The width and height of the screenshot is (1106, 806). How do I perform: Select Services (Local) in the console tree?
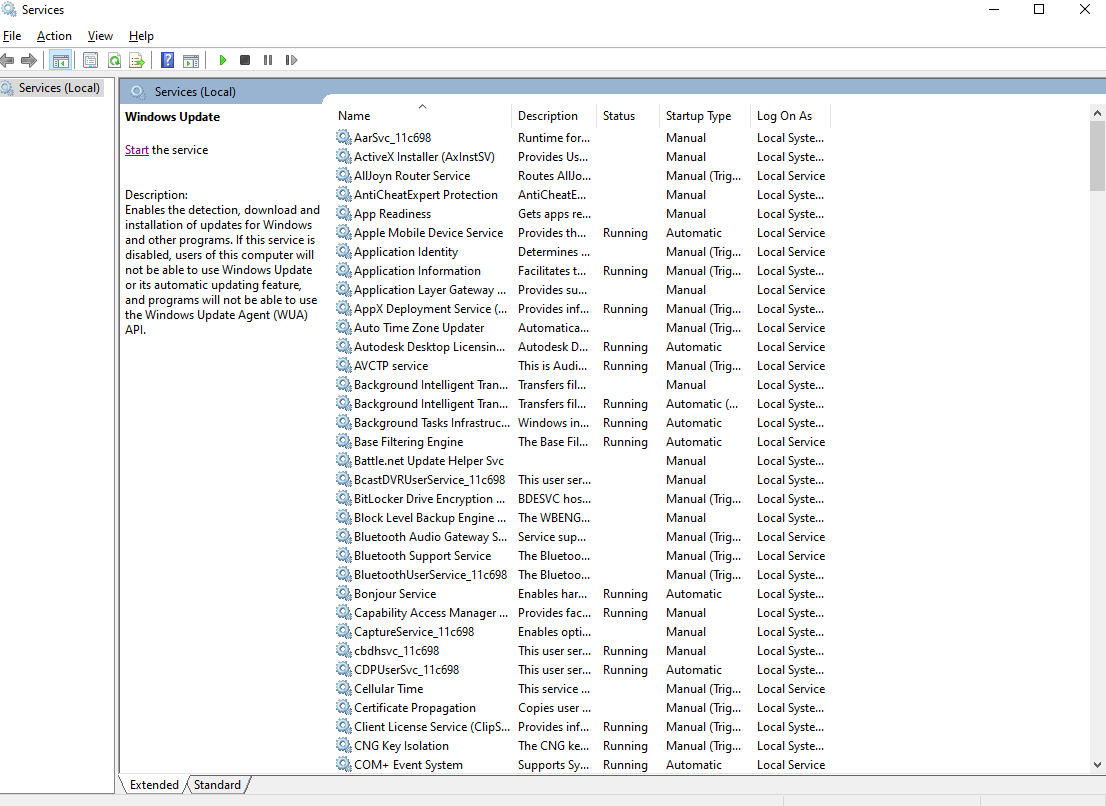[59, 88]
